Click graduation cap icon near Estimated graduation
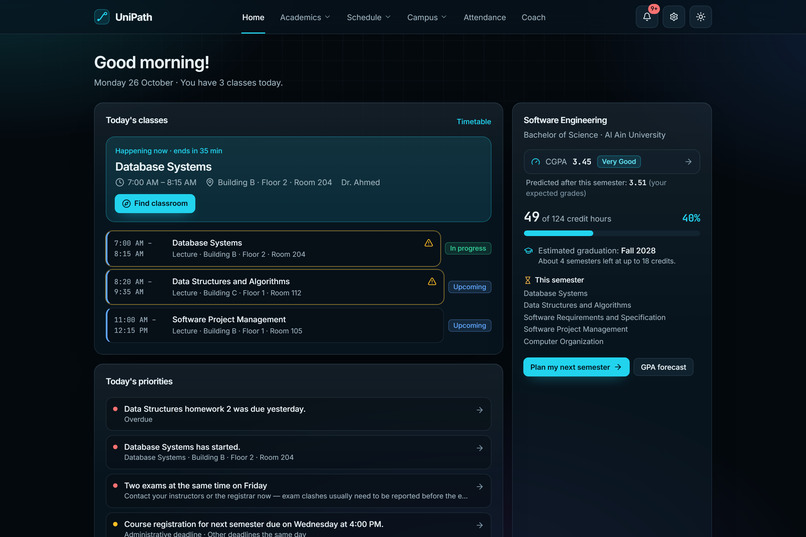 point(528,251)
